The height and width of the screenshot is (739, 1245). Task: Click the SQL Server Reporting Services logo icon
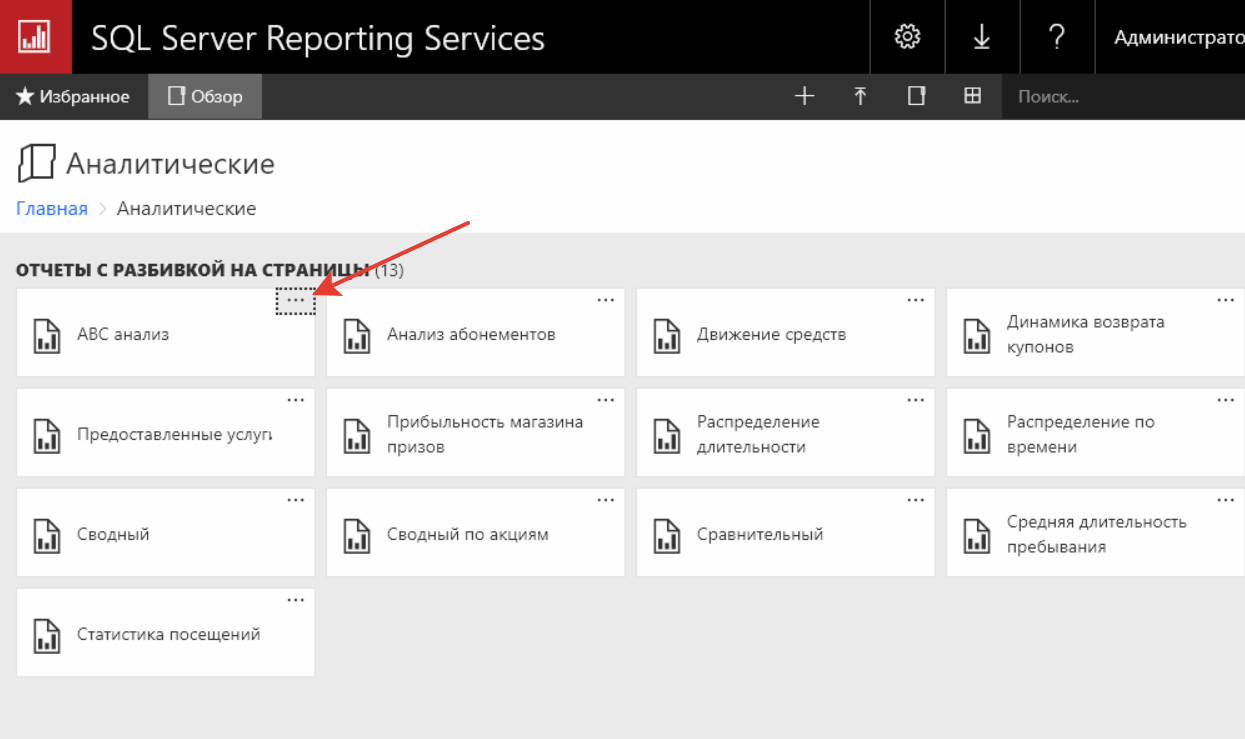click(36, 37)
